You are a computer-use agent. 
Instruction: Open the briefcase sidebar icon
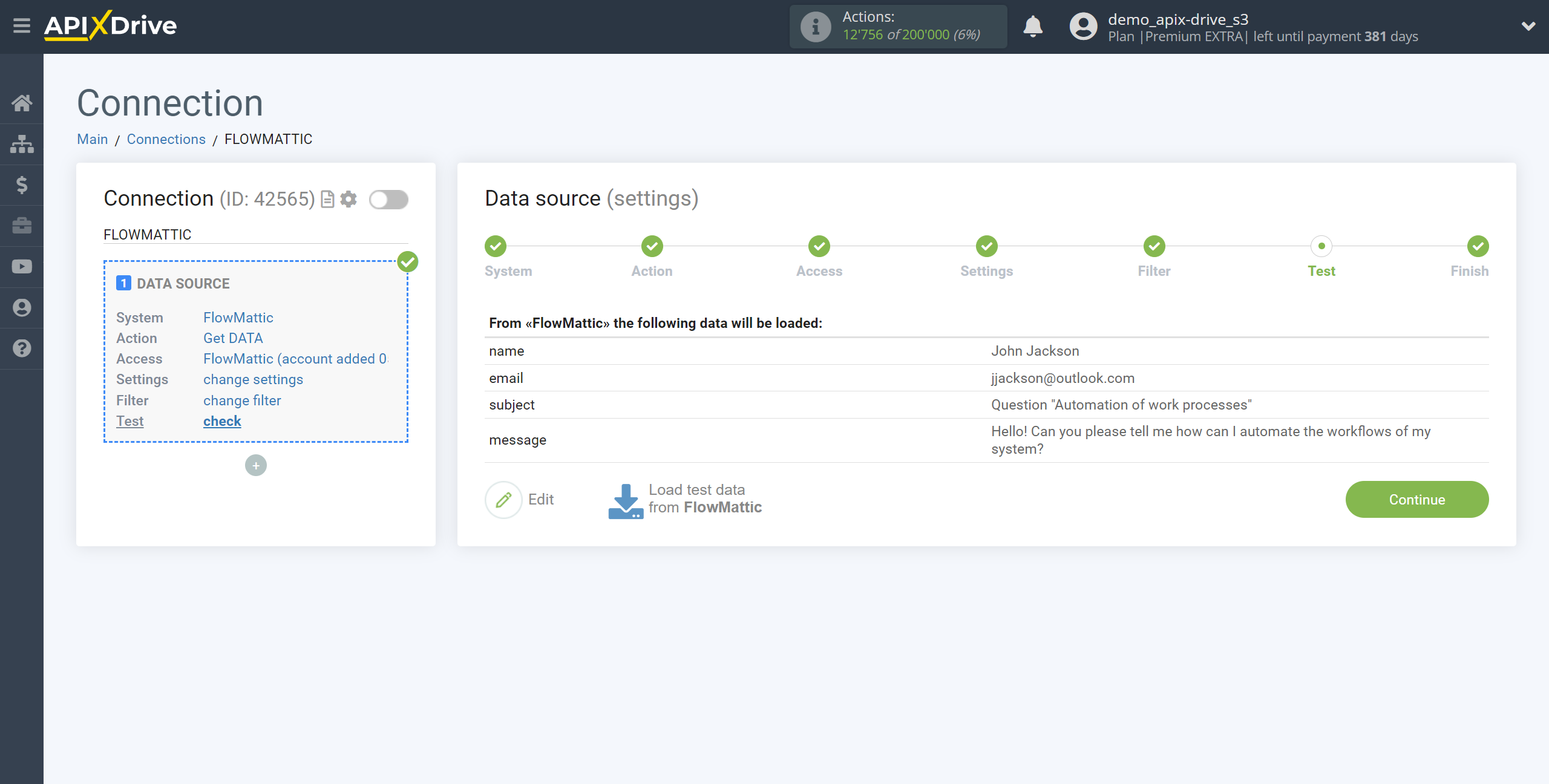(x=22, y=226)
